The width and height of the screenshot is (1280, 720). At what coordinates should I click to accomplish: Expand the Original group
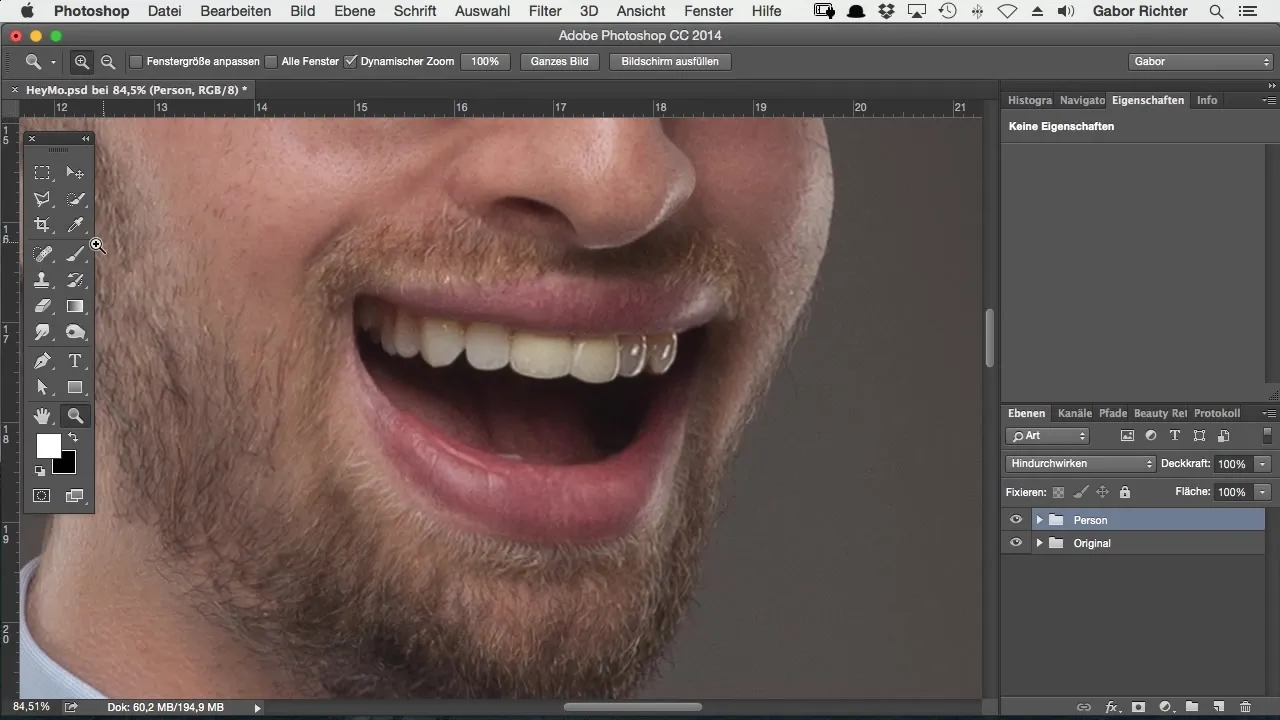1039,543
